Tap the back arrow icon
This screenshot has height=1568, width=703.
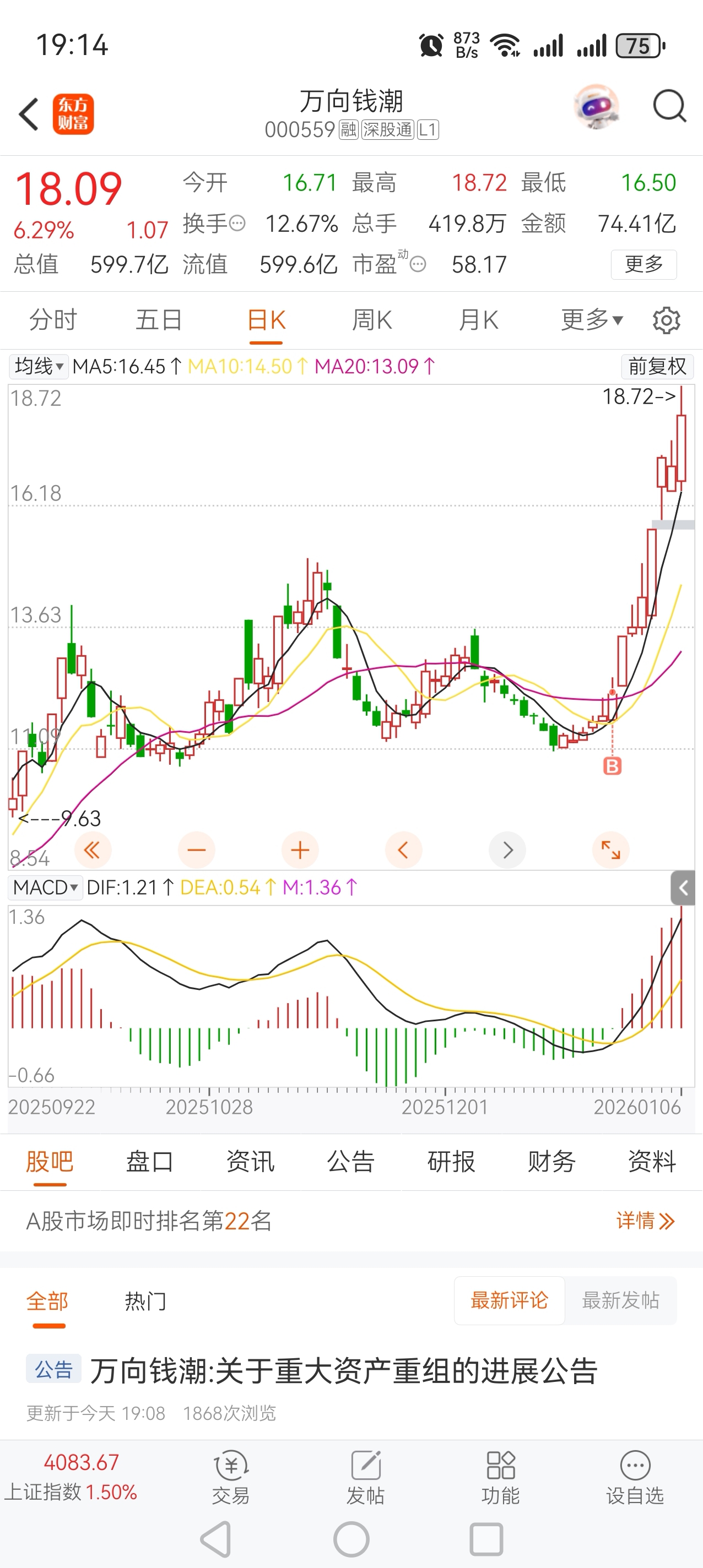[x=29, y=114]
